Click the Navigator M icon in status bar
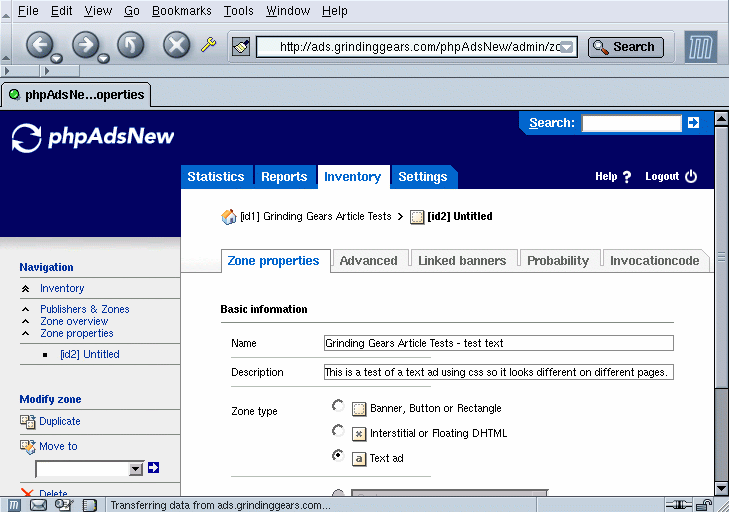Screen dimensions: 729x512 click(x=14, y=505)
